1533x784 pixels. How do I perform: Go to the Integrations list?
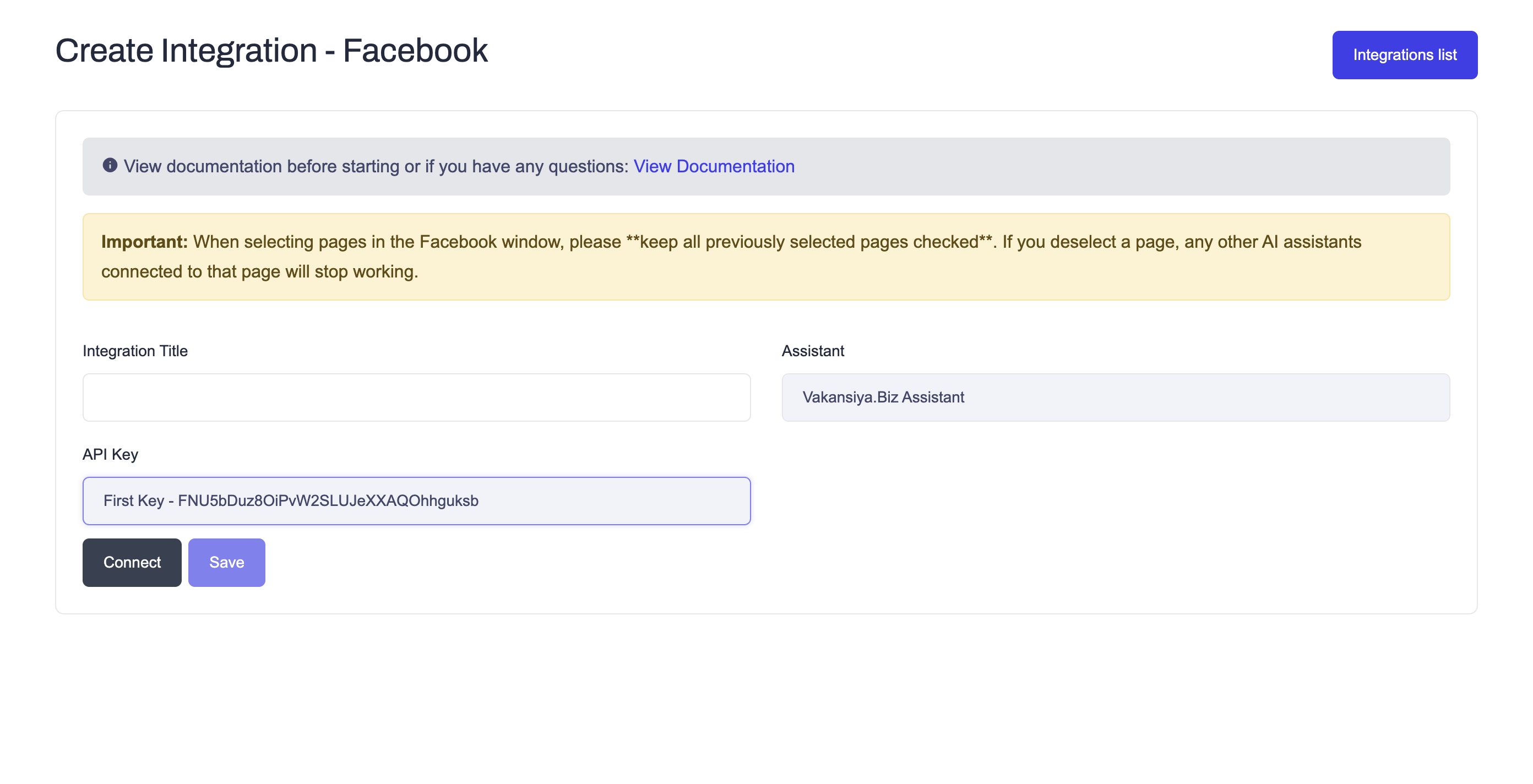point(1404,55)
